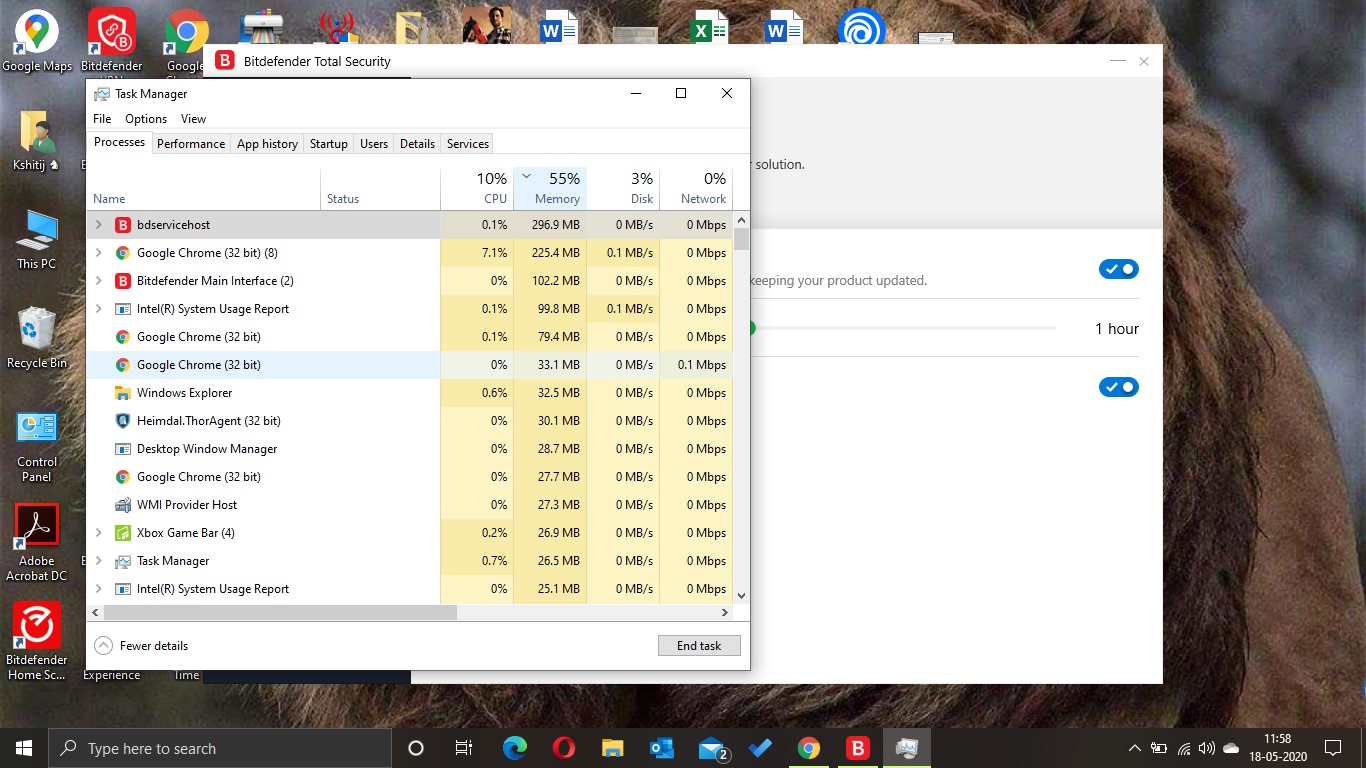Switch to the Services tab
Screen dimensions: 1366x768
468,144
